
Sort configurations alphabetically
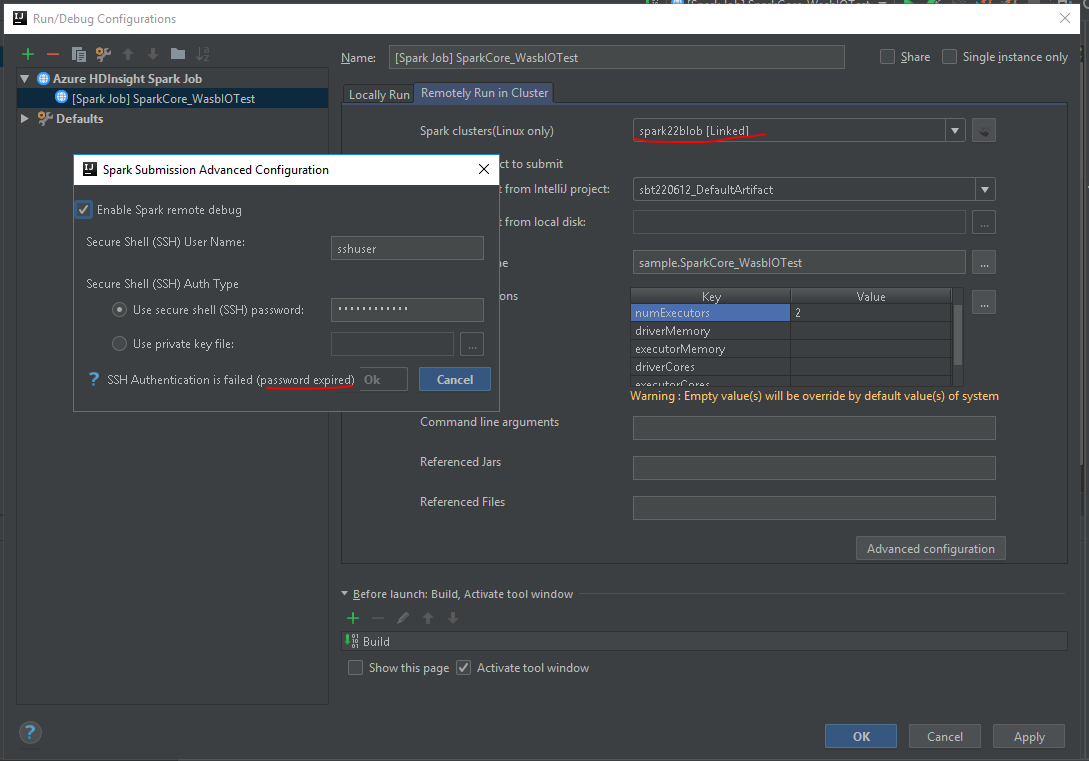[x=203, y=54]
